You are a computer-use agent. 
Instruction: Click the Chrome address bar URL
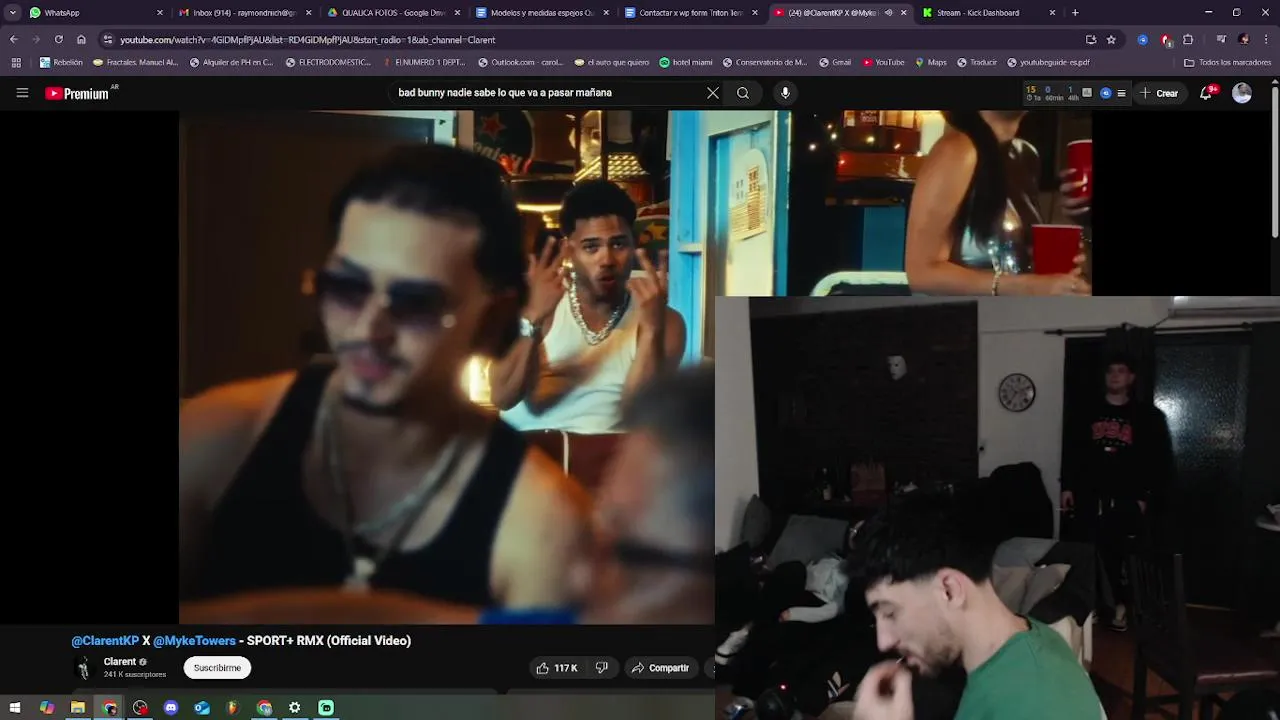click(308, 40)
